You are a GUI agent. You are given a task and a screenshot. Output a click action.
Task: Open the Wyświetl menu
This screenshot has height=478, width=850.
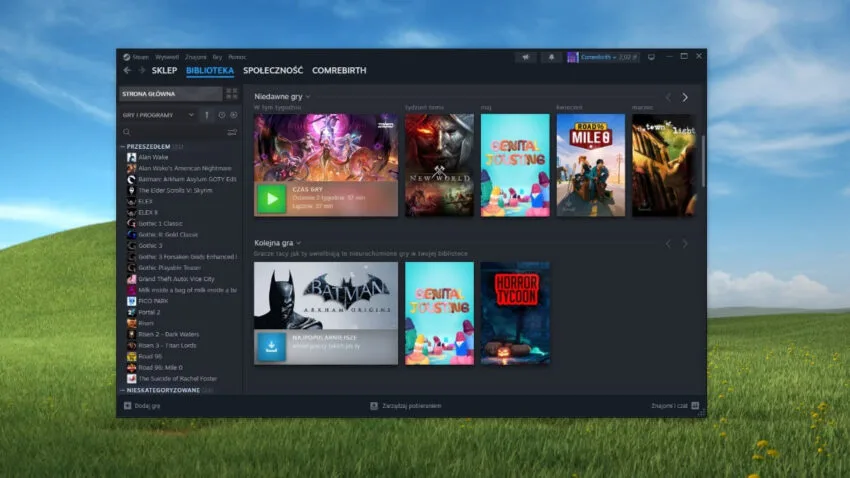point(167,57)
